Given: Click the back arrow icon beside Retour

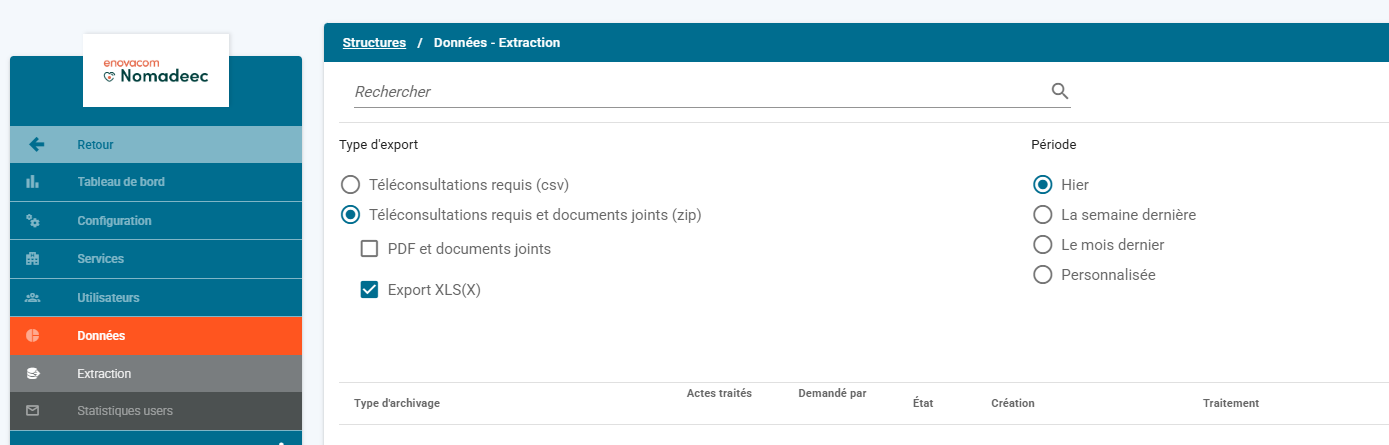Looking at the screenshot, I should 36,145.
